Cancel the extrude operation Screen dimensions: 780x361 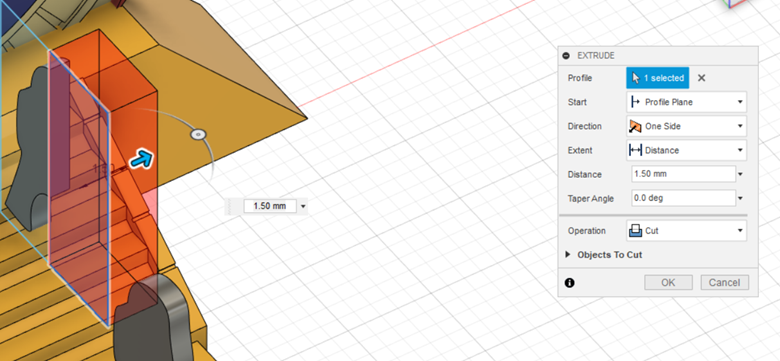pyautogui.click(x=724, y=282)
